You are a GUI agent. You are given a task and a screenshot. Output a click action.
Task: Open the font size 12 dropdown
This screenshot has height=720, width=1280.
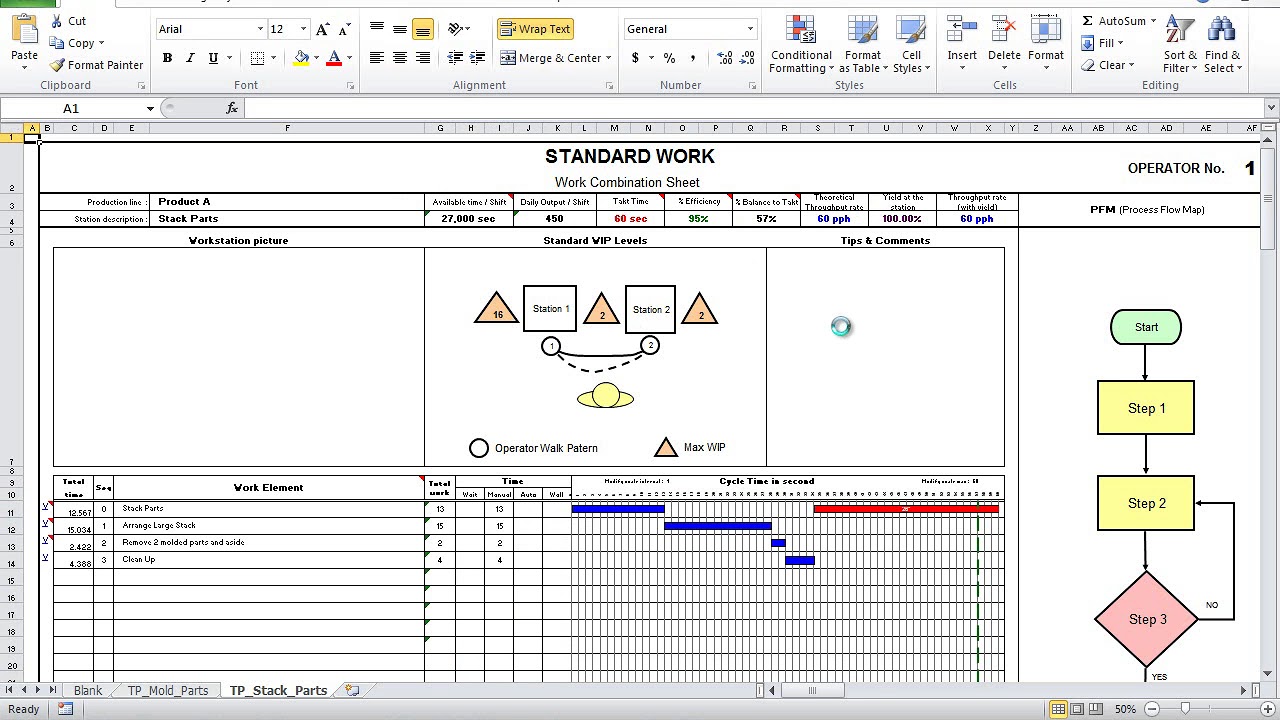pyautogui.click(x=303, y=29)
